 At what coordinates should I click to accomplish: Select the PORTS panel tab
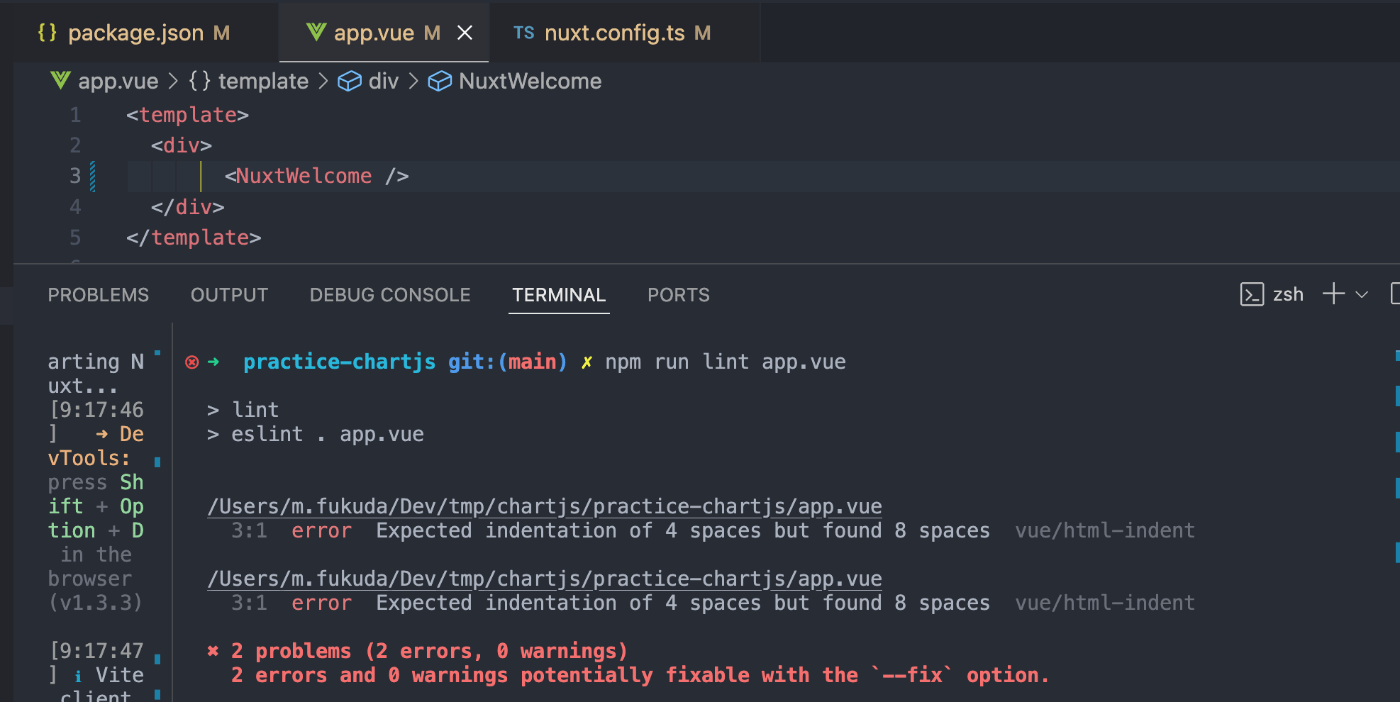pyautogui.click(x=678, y=295)
